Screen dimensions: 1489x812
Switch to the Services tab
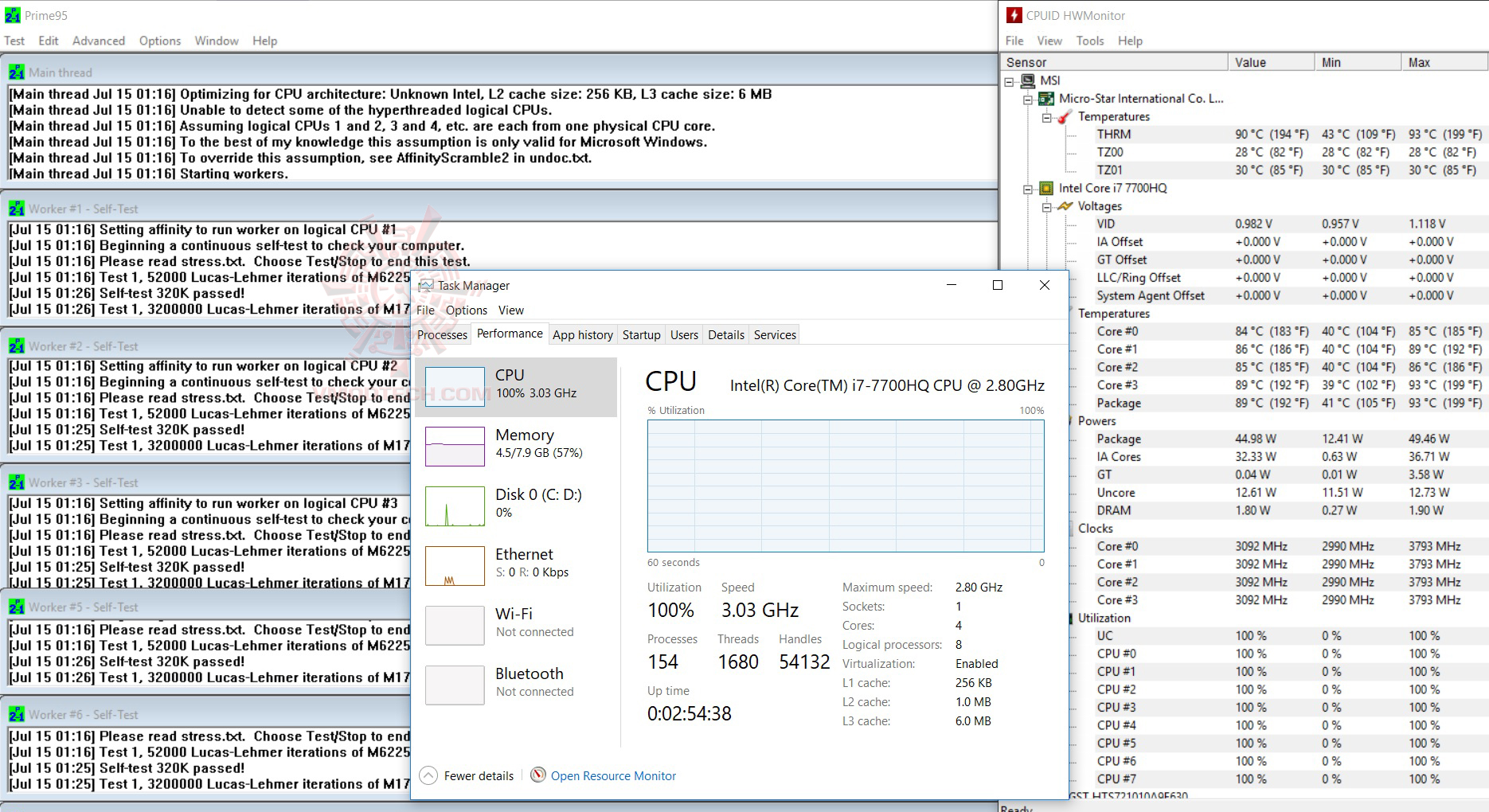pos(775,335)
